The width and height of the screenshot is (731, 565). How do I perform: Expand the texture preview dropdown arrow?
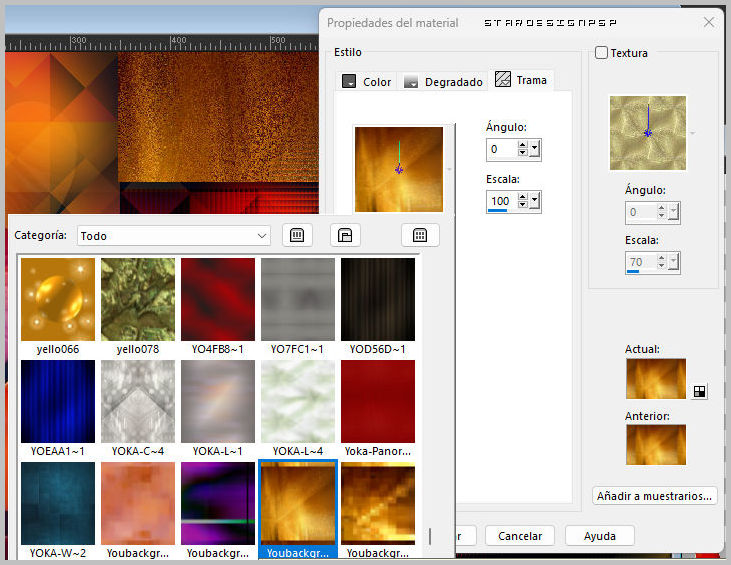point(693,133)
